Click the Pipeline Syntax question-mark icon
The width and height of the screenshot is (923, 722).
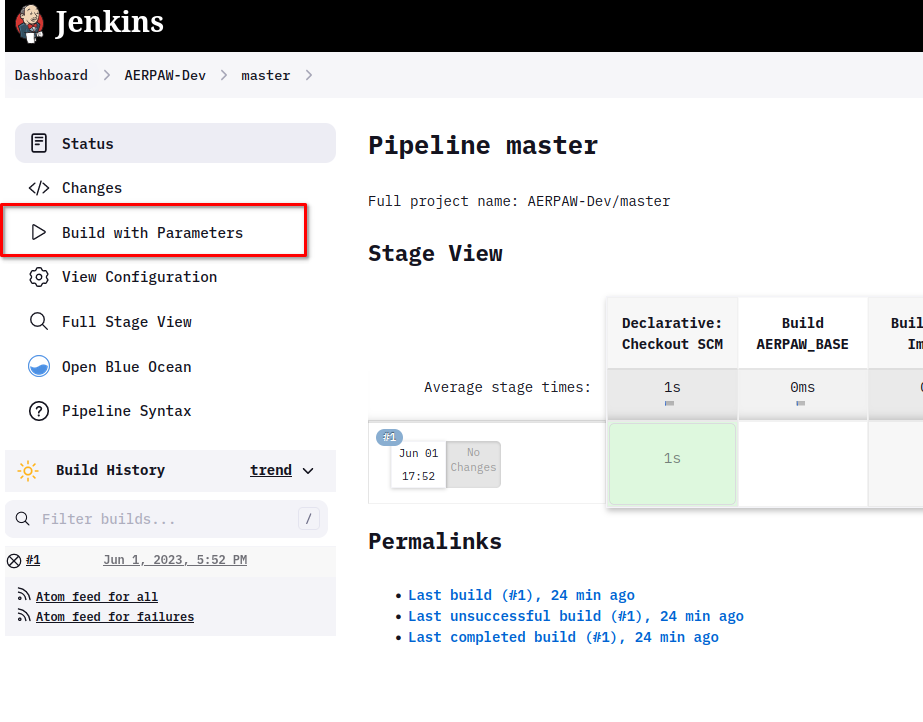click(x=39, y=411)
